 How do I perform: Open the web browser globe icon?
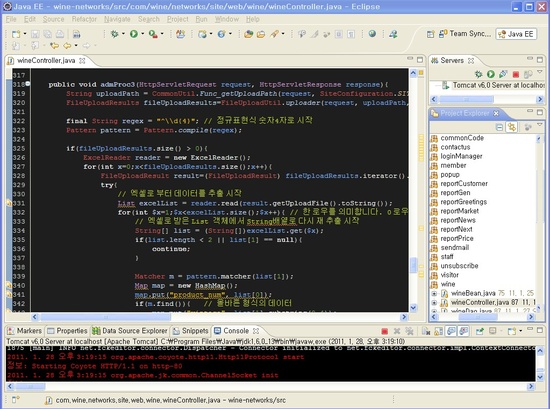pos(372,34)
